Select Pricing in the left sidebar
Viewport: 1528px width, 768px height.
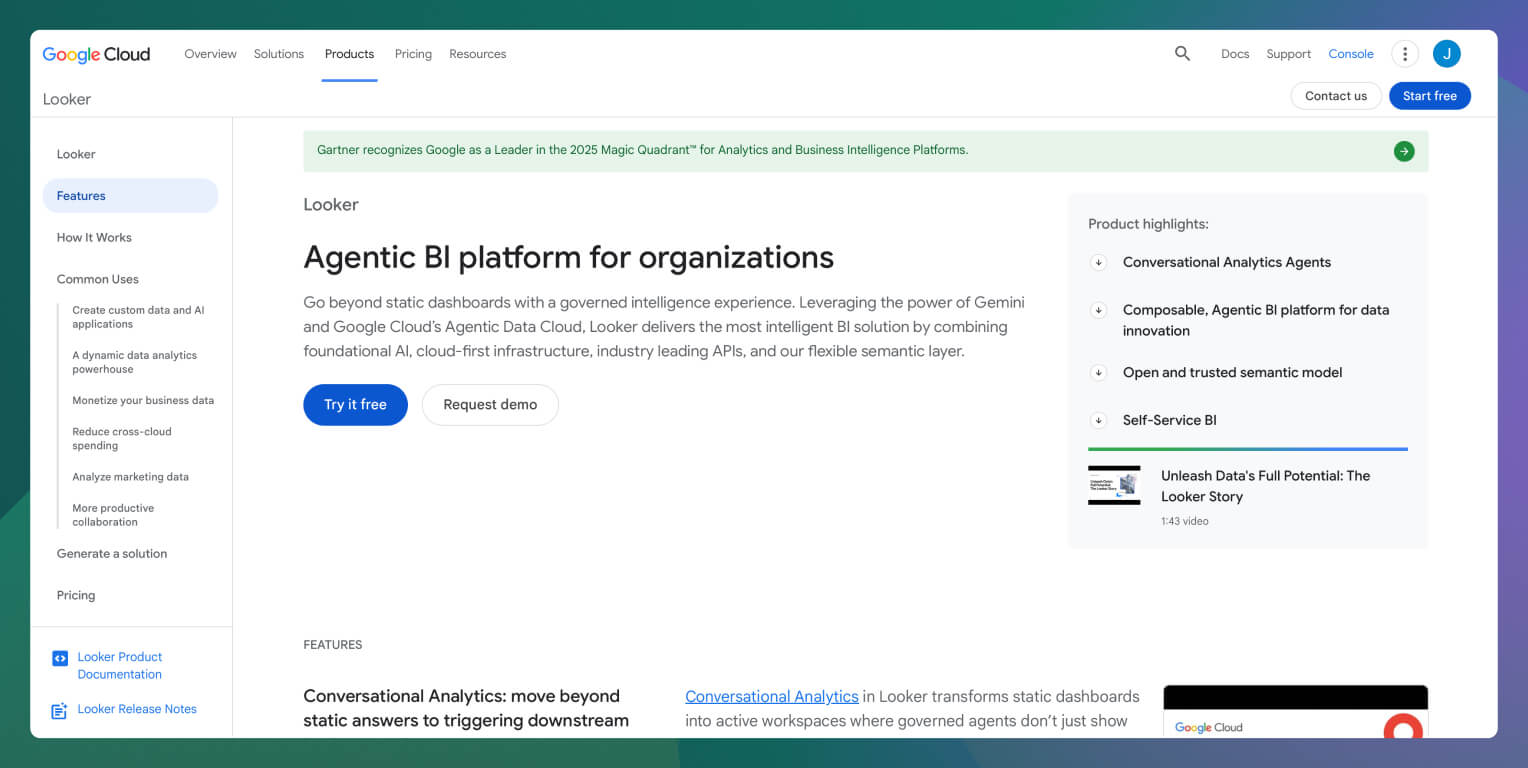click(x=76, y=596)
